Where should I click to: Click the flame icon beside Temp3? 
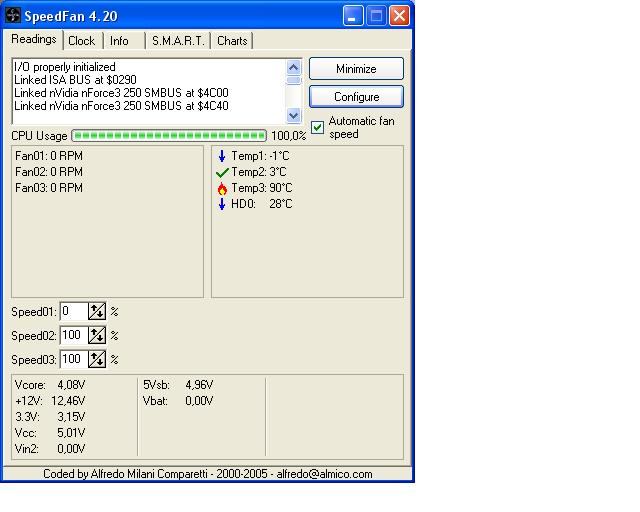tap(222, 188)
